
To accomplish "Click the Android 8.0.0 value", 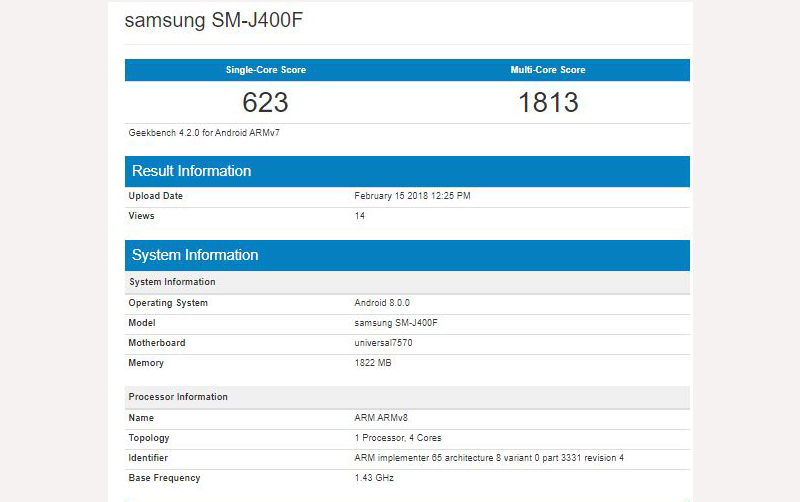I will click(382, 303).
